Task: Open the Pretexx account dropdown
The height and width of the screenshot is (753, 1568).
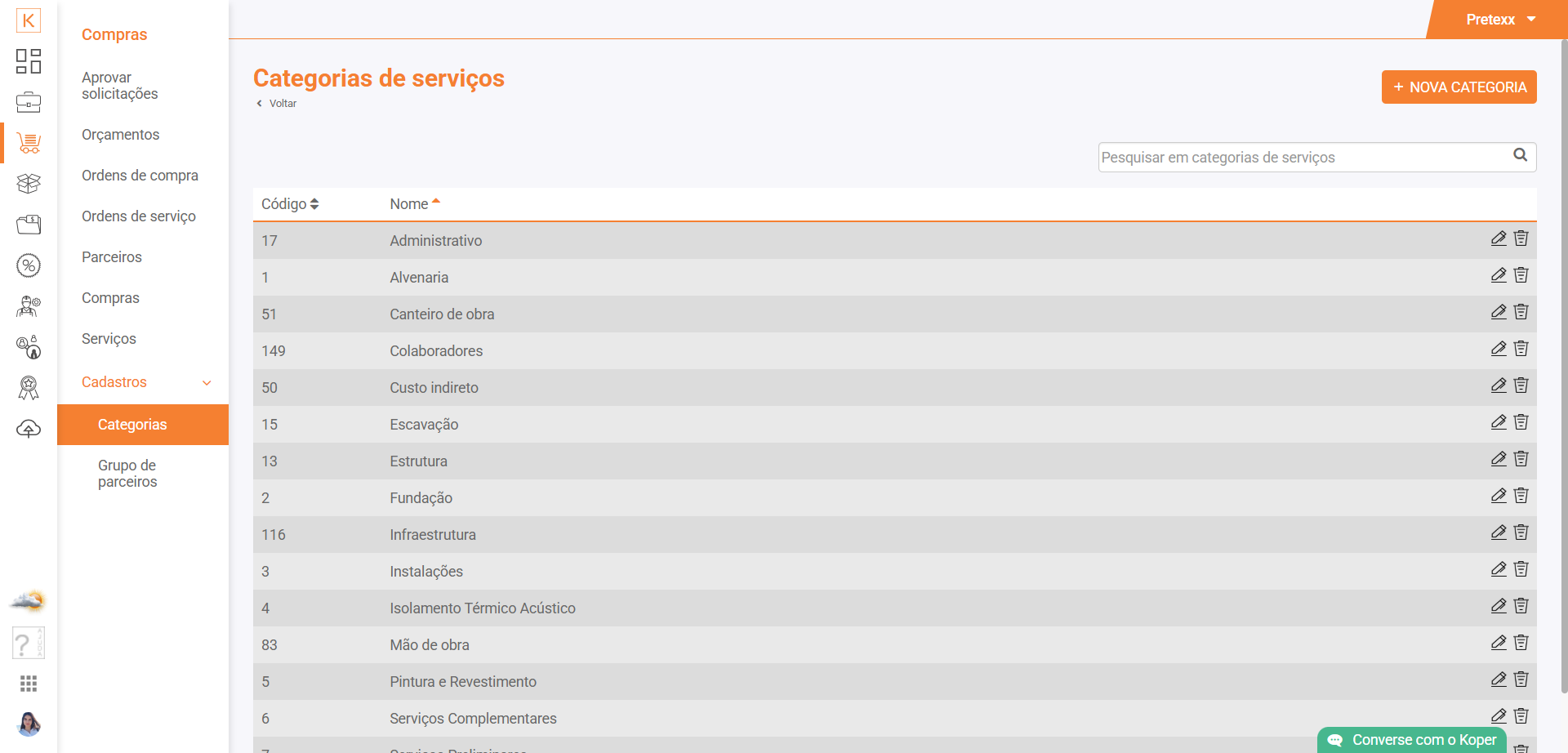Action: click(x=1500, y=20)
